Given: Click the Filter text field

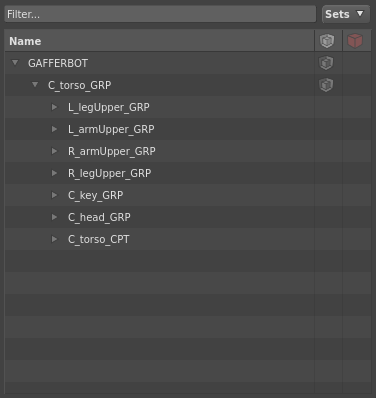Looking at the screenshot, I should 160,14.
